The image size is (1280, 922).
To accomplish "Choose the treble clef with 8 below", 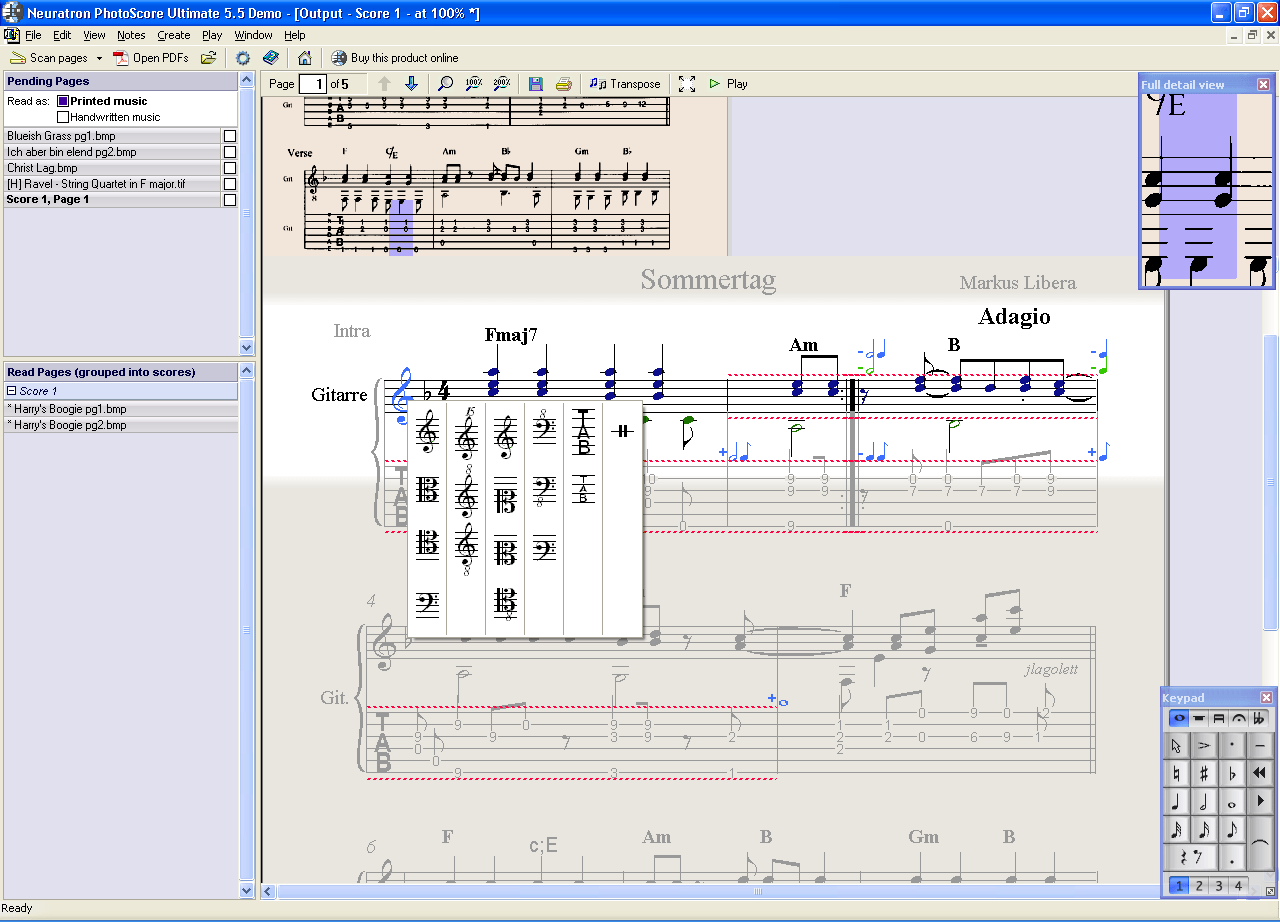I will [466, 548].
